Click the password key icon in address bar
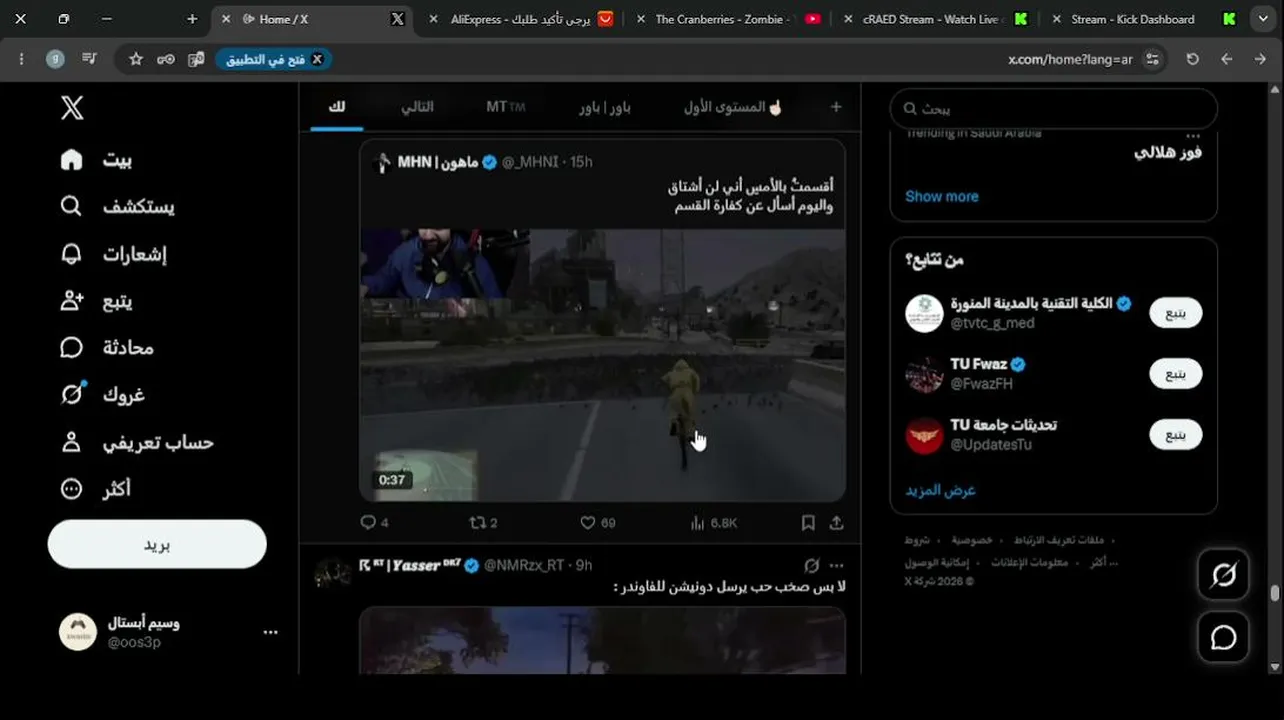Viewport: 1284px width, 720px height. [x=166, y=59]
